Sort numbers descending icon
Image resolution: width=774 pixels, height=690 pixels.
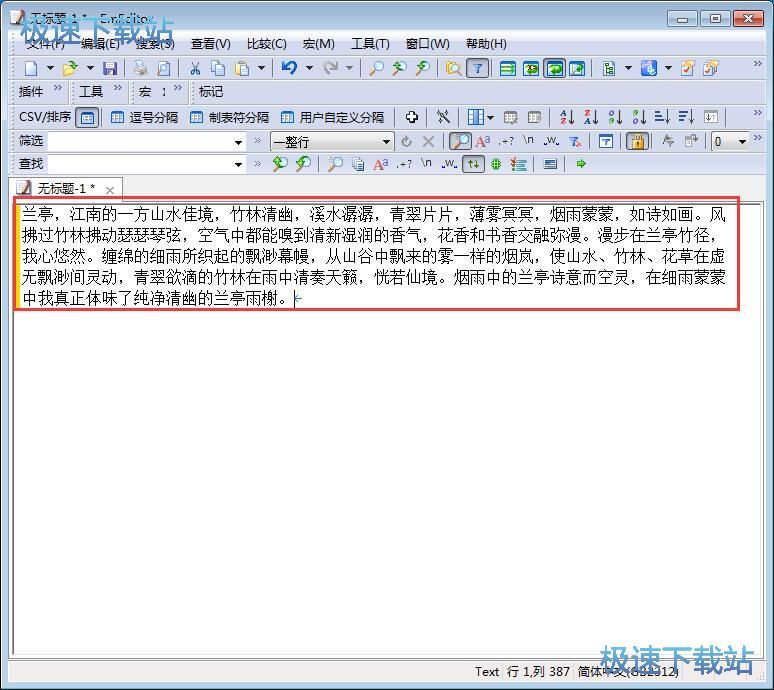tap(639, 117)
